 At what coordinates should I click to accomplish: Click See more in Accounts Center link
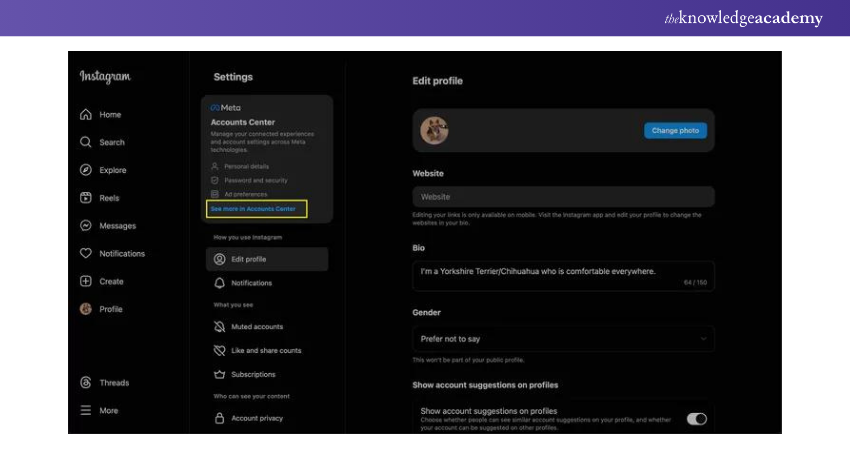253,209
